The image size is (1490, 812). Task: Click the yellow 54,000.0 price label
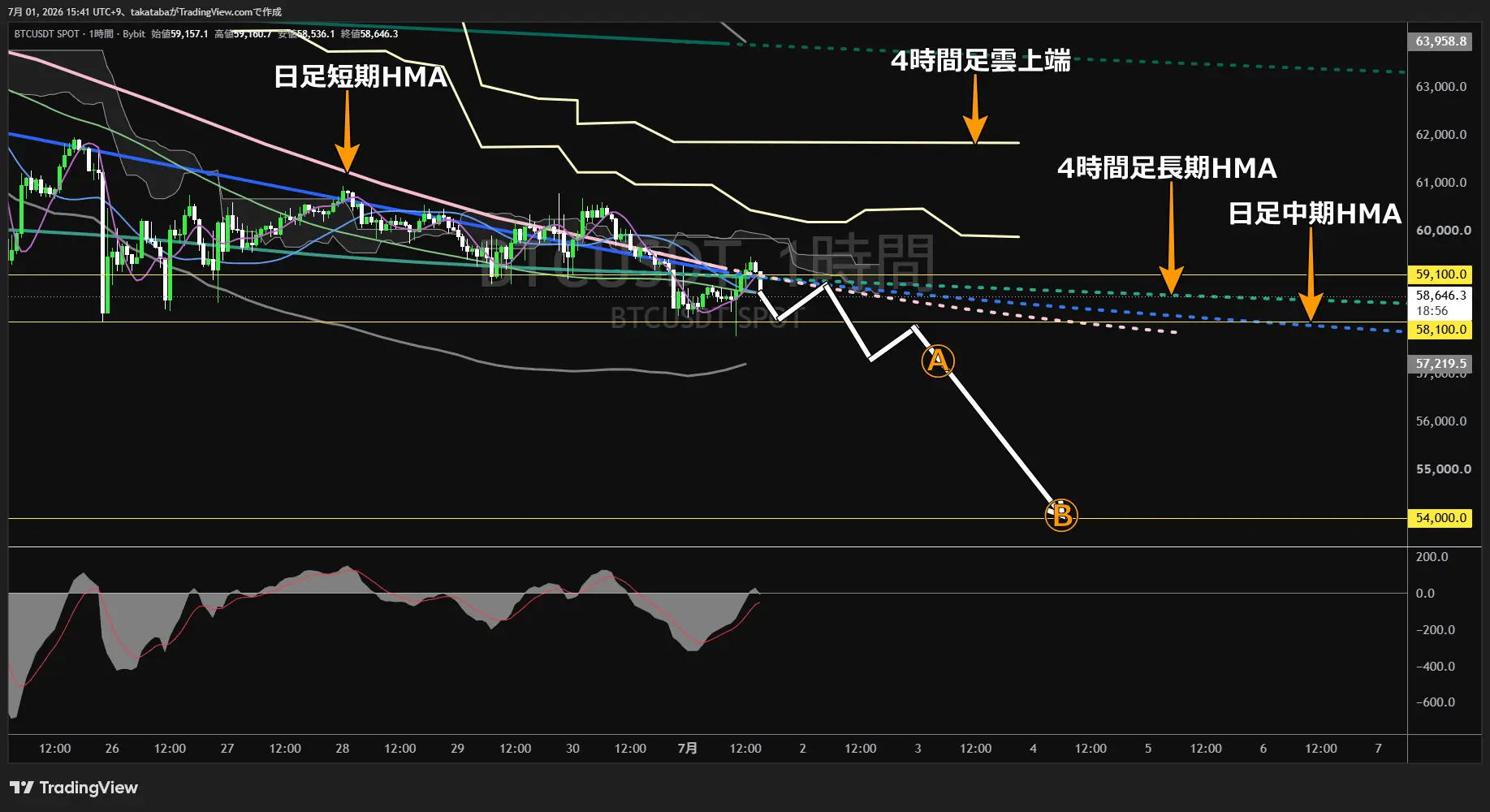point(1441,518)
